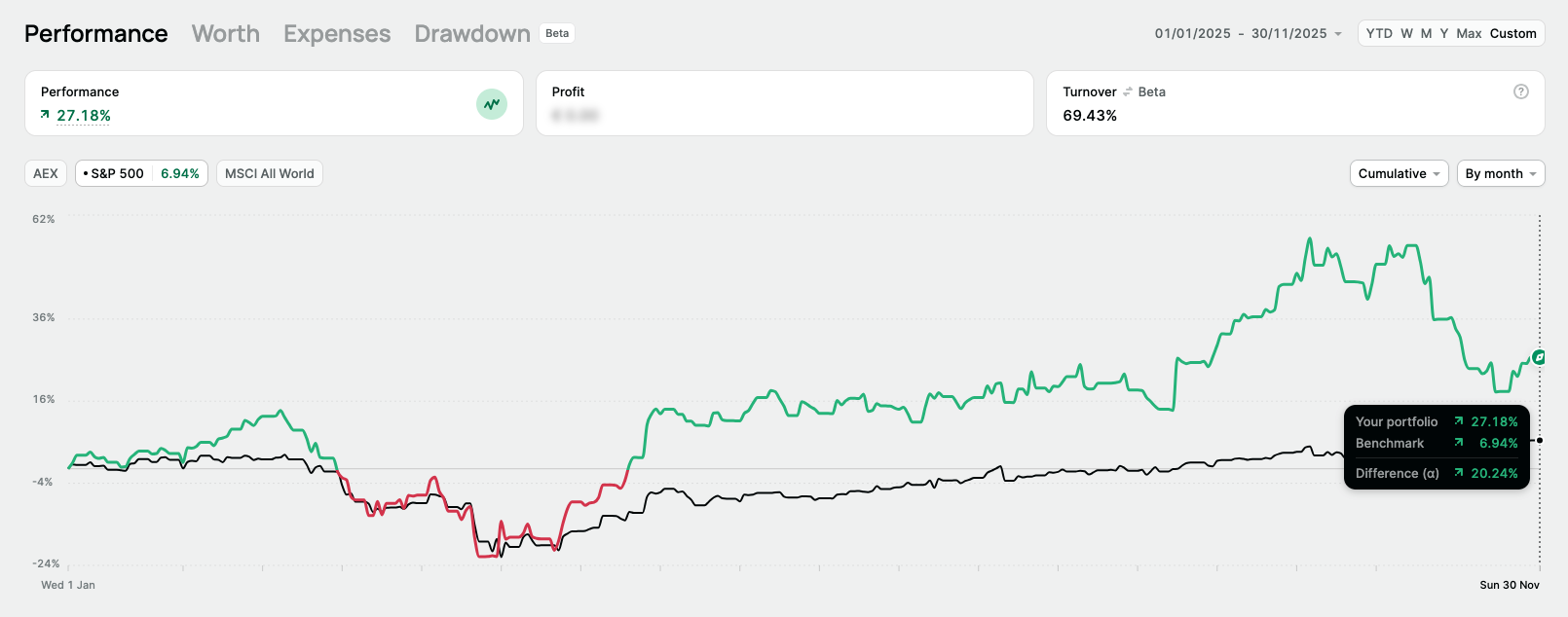This screenshot has width=1568, height=617.
Task: Click the swap arrows icon beside Turnover
Action: pos(1128,91)
